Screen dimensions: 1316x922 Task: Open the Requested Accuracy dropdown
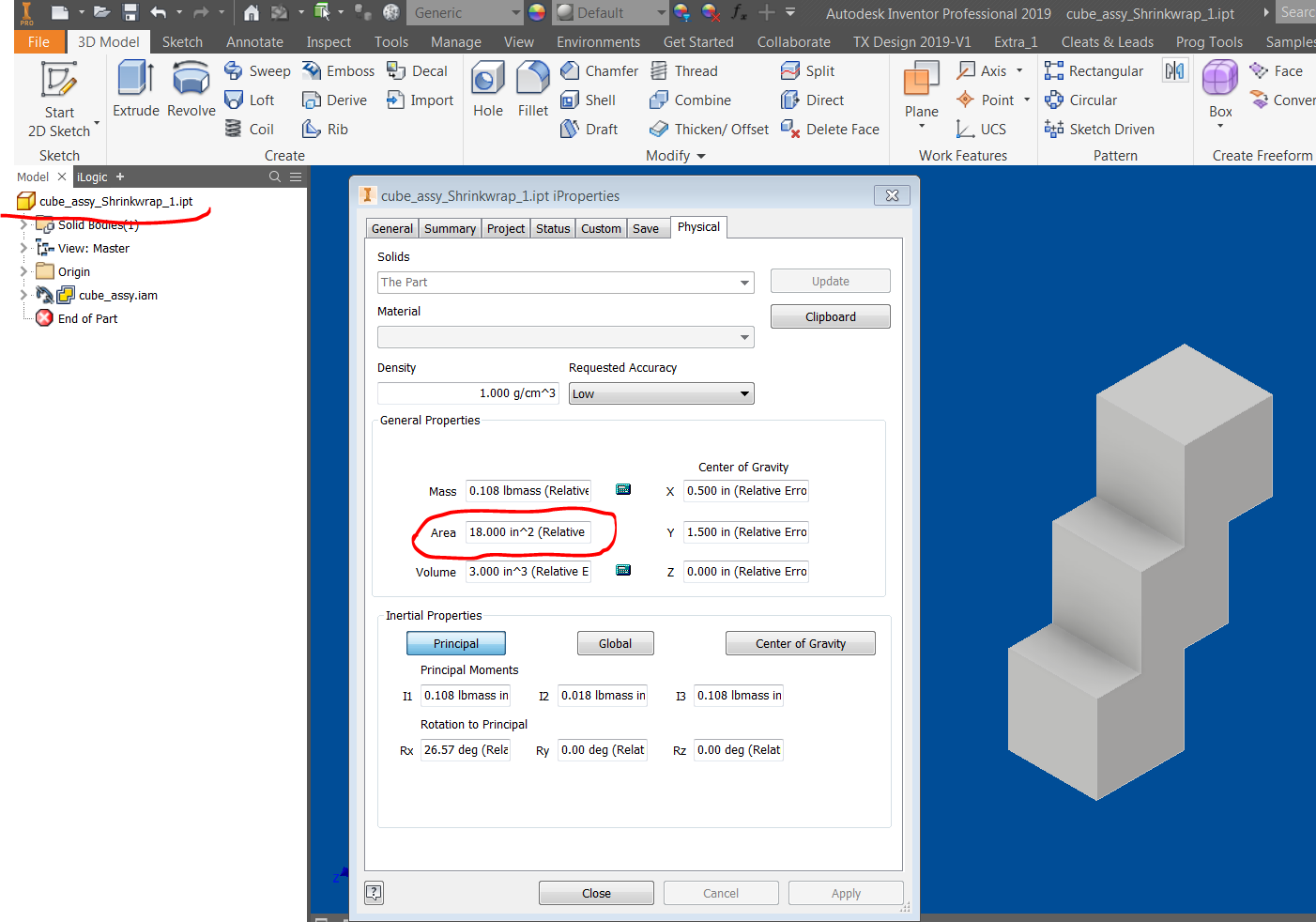[x=660, y=393]
